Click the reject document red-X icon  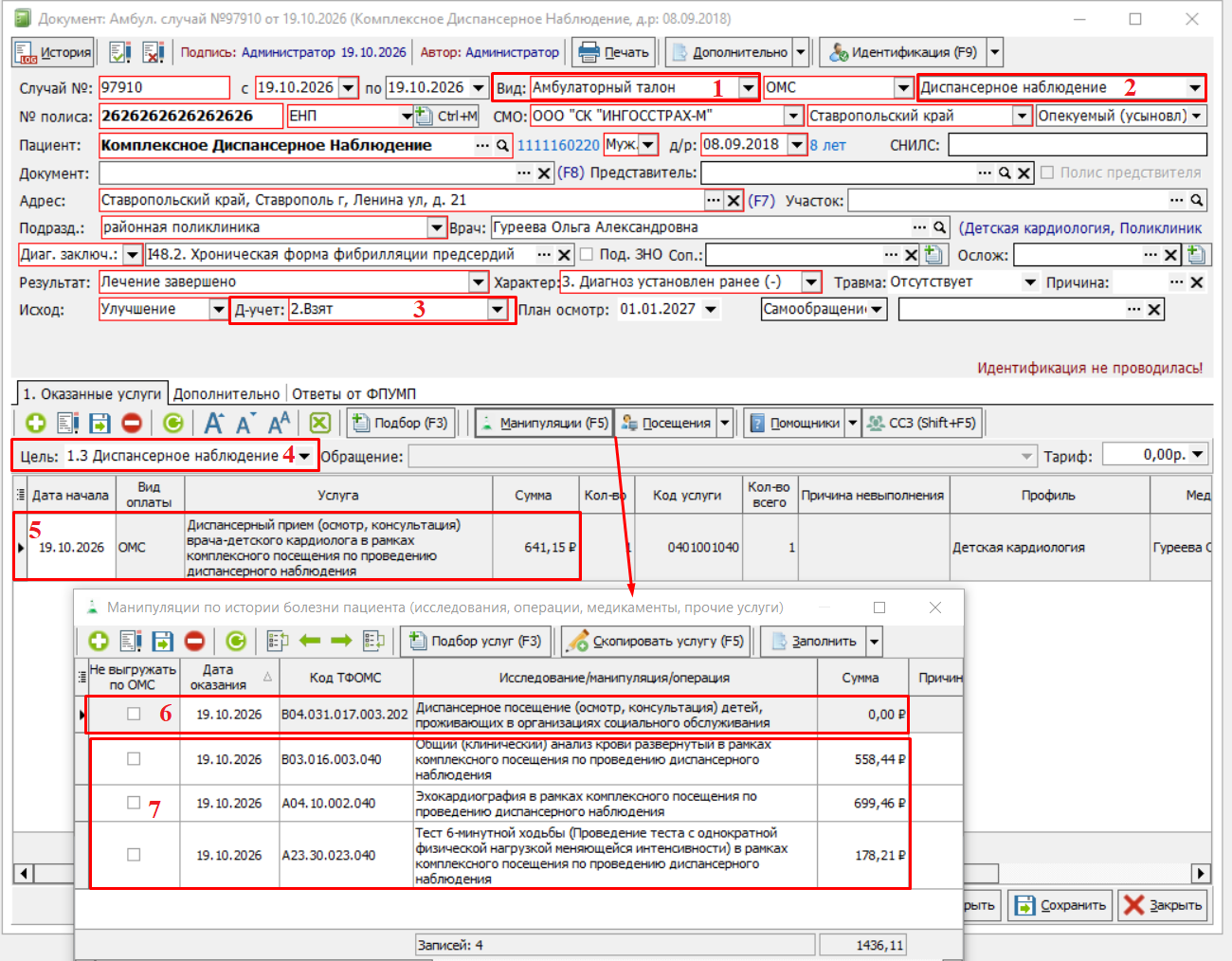tap(153, 52)
